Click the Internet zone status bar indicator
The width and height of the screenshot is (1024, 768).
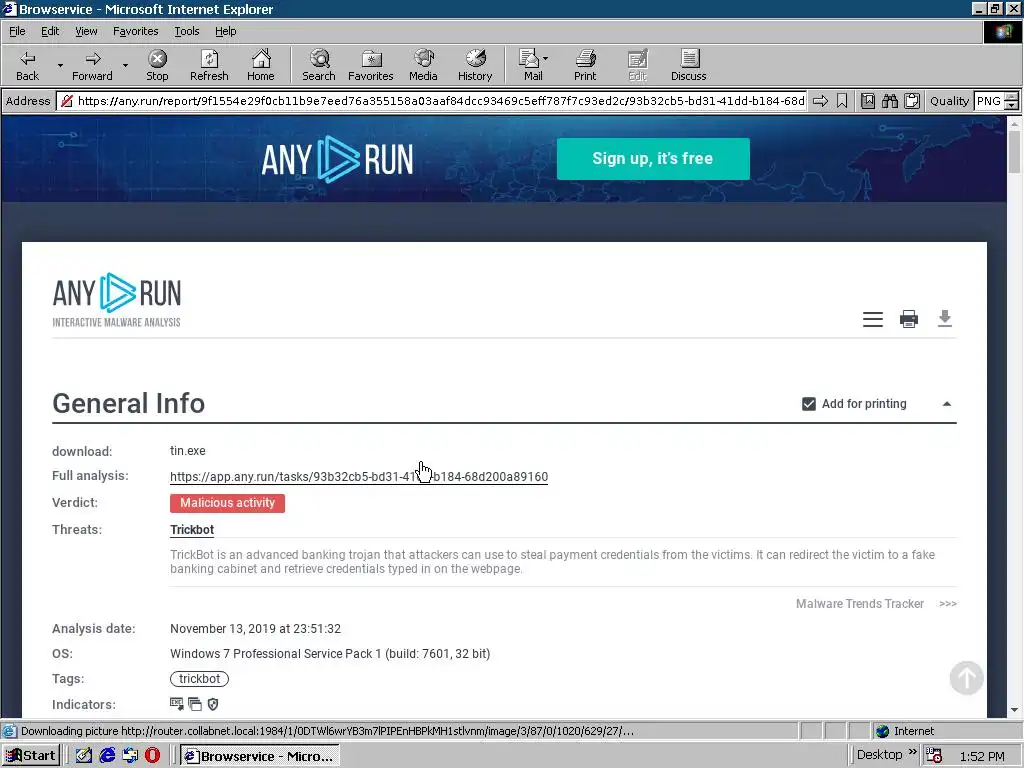coord(906,731)
